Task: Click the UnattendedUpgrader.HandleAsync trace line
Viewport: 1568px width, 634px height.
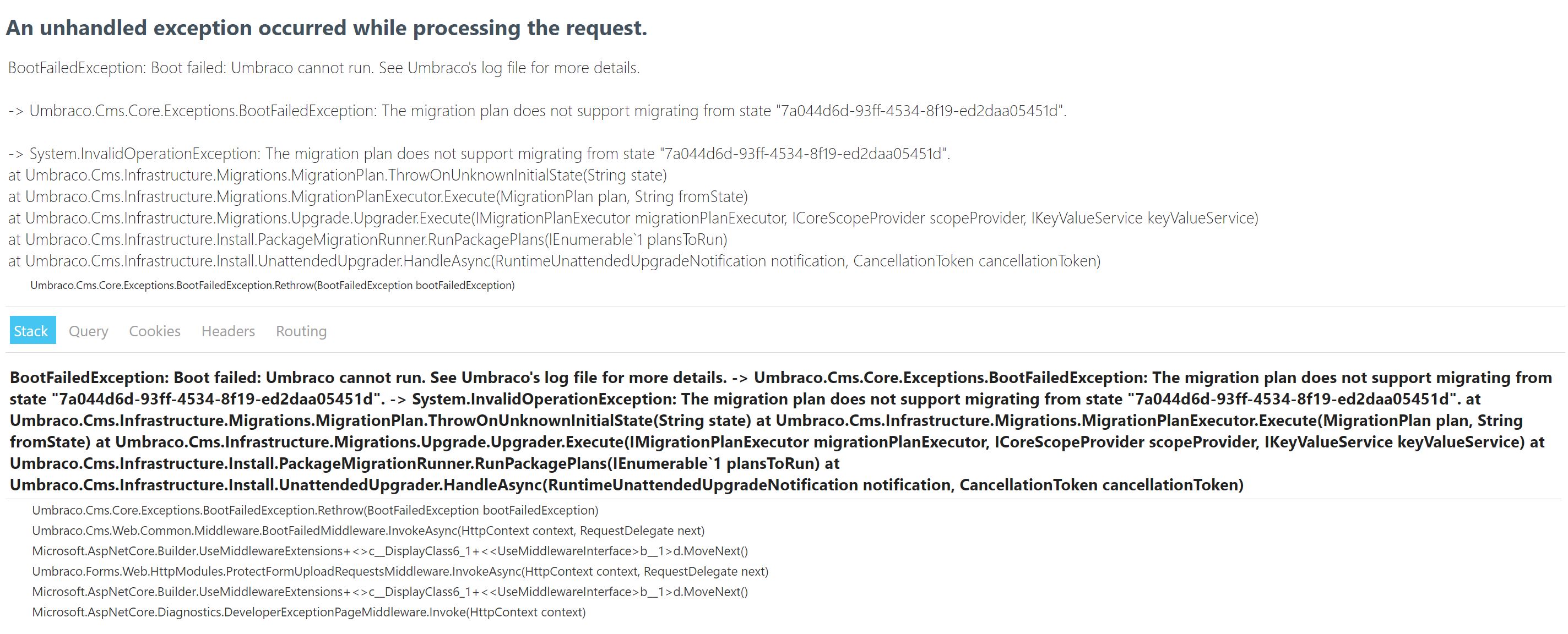Action: (x=555, y=261)
